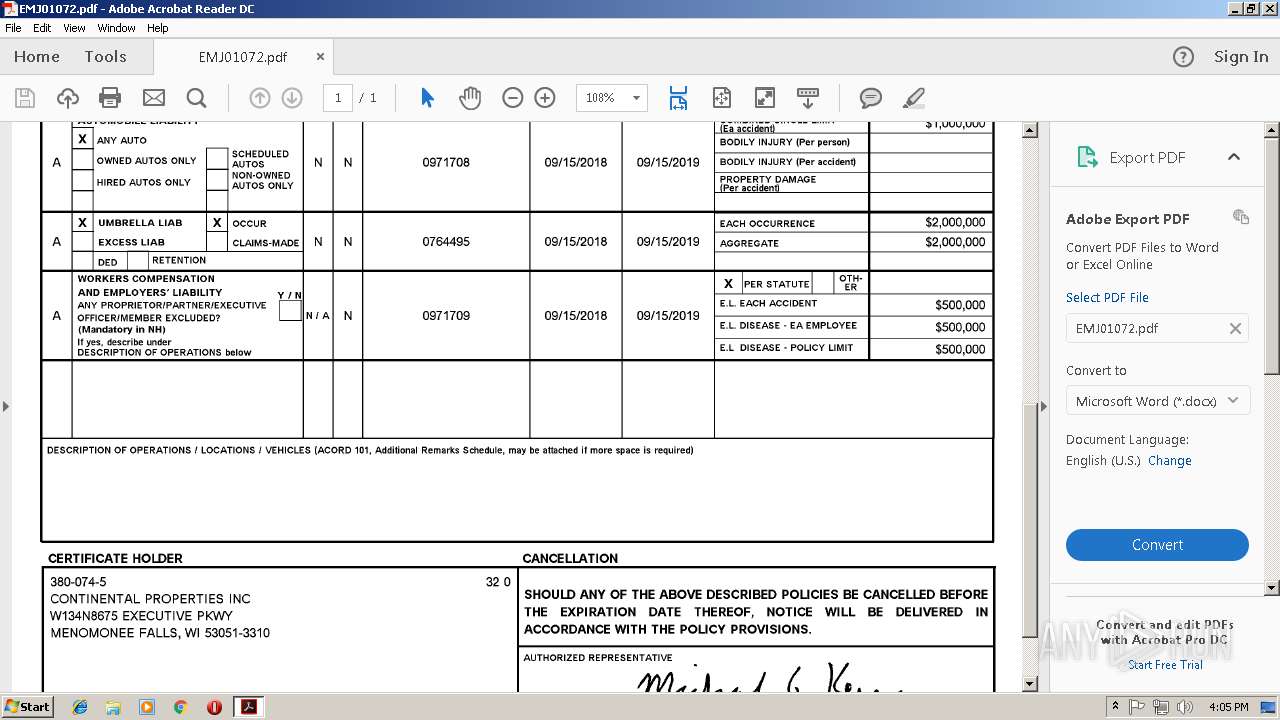Click the Save file icon

coord(25,98)
